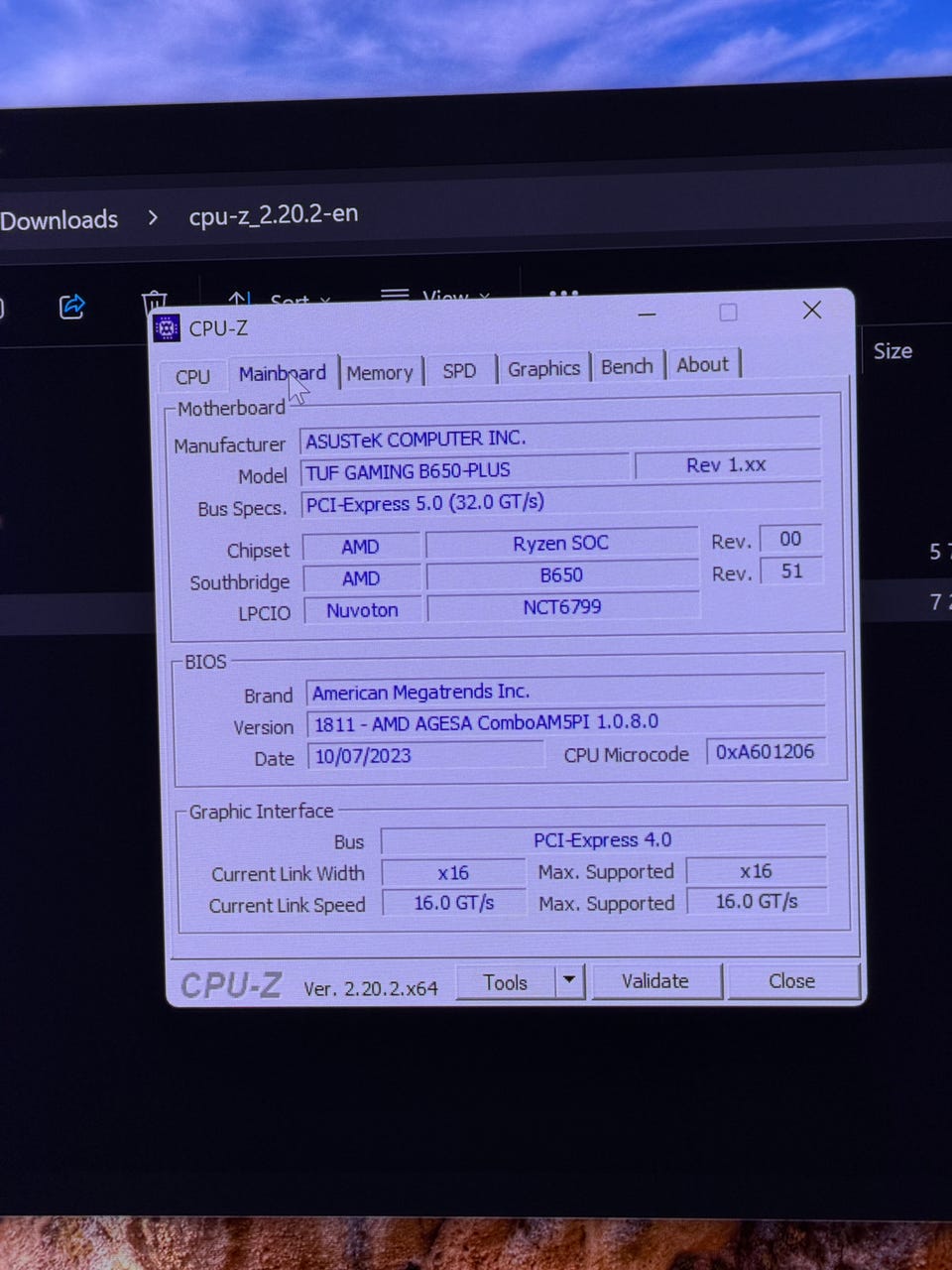Viewport: 952px width, 1270px height.
Task: Click the Southbridge AMD vendor field
Action: (361, 578)
